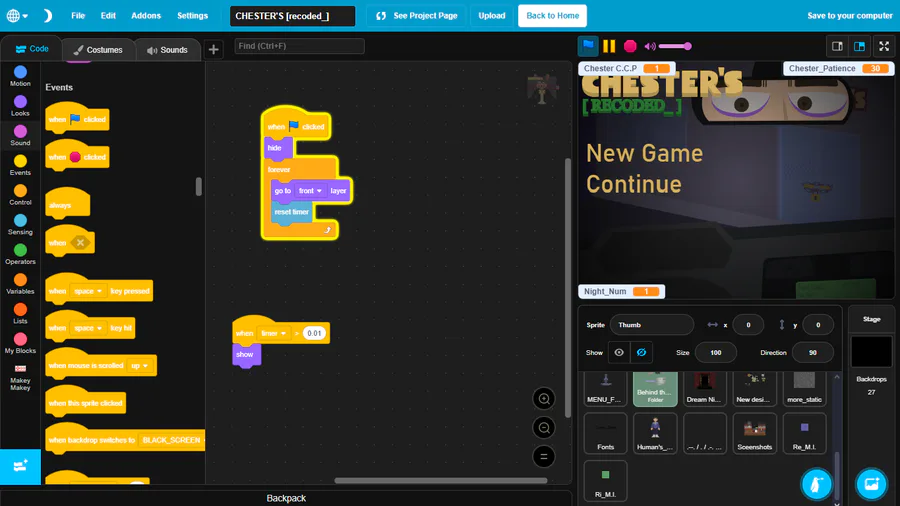Select the Control block category
The height and width of the screenshot is (506, 900).
[x=20, y=195]
